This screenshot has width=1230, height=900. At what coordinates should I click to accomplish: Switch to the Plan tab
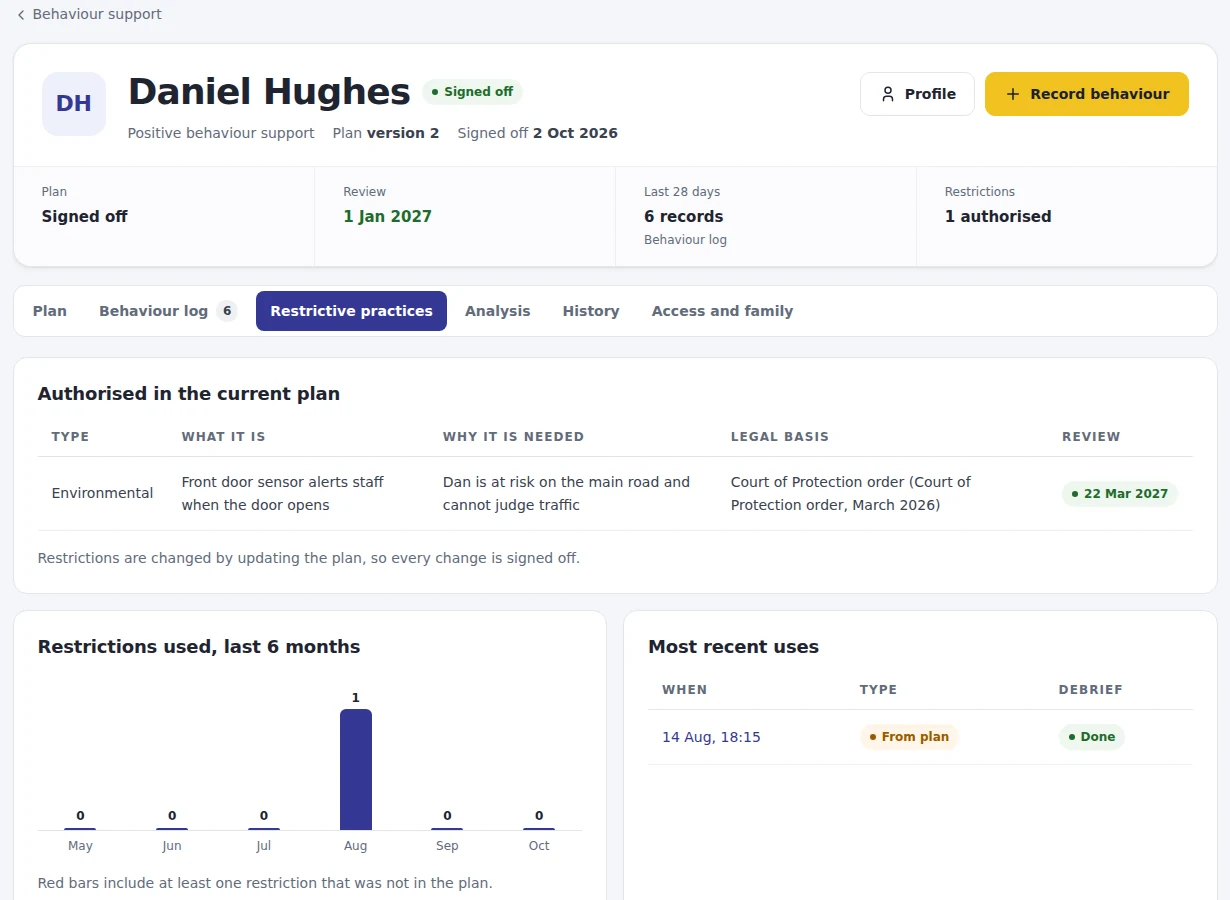pyautogui.click(x=50, y=311)
